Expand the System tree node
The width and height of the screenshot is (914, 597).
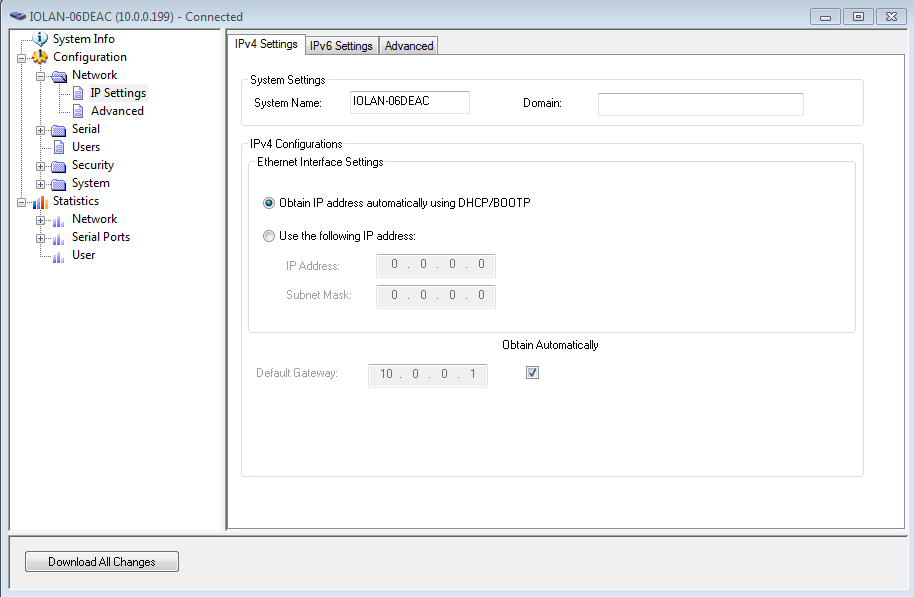[x=40, y=185]
